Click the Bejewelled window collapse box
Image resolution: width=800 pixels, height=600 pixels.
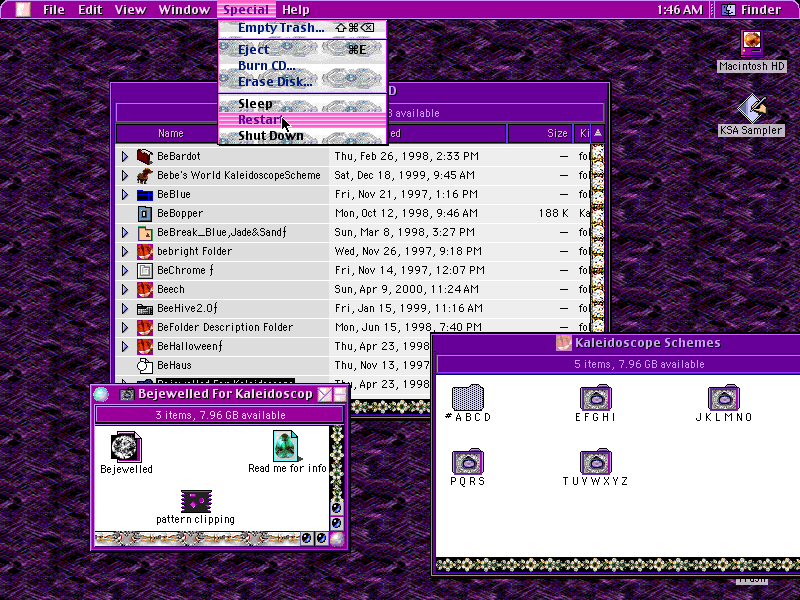coord(339,394)
